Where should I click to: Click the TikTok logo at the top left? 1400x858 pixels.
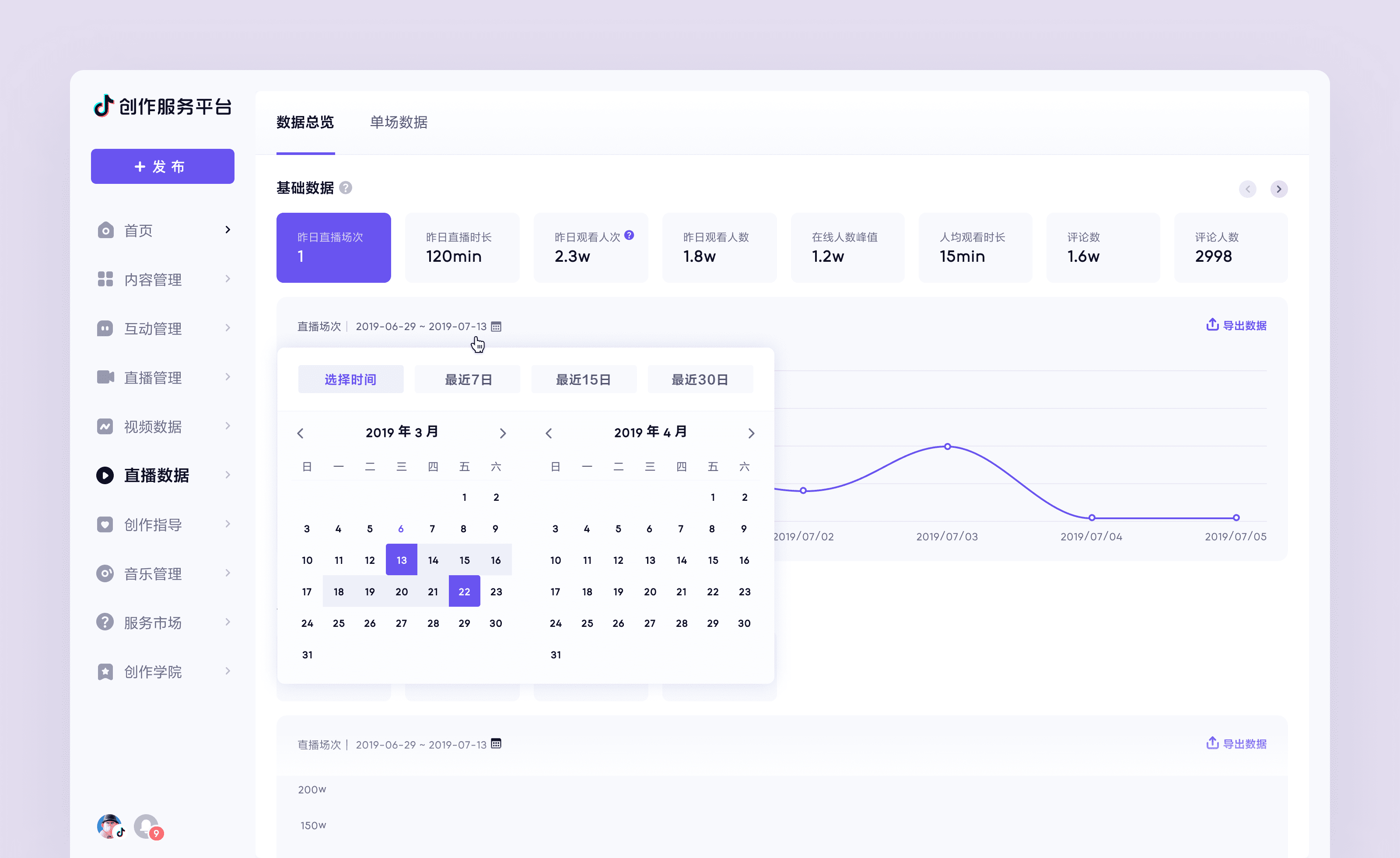pos(103,106)
